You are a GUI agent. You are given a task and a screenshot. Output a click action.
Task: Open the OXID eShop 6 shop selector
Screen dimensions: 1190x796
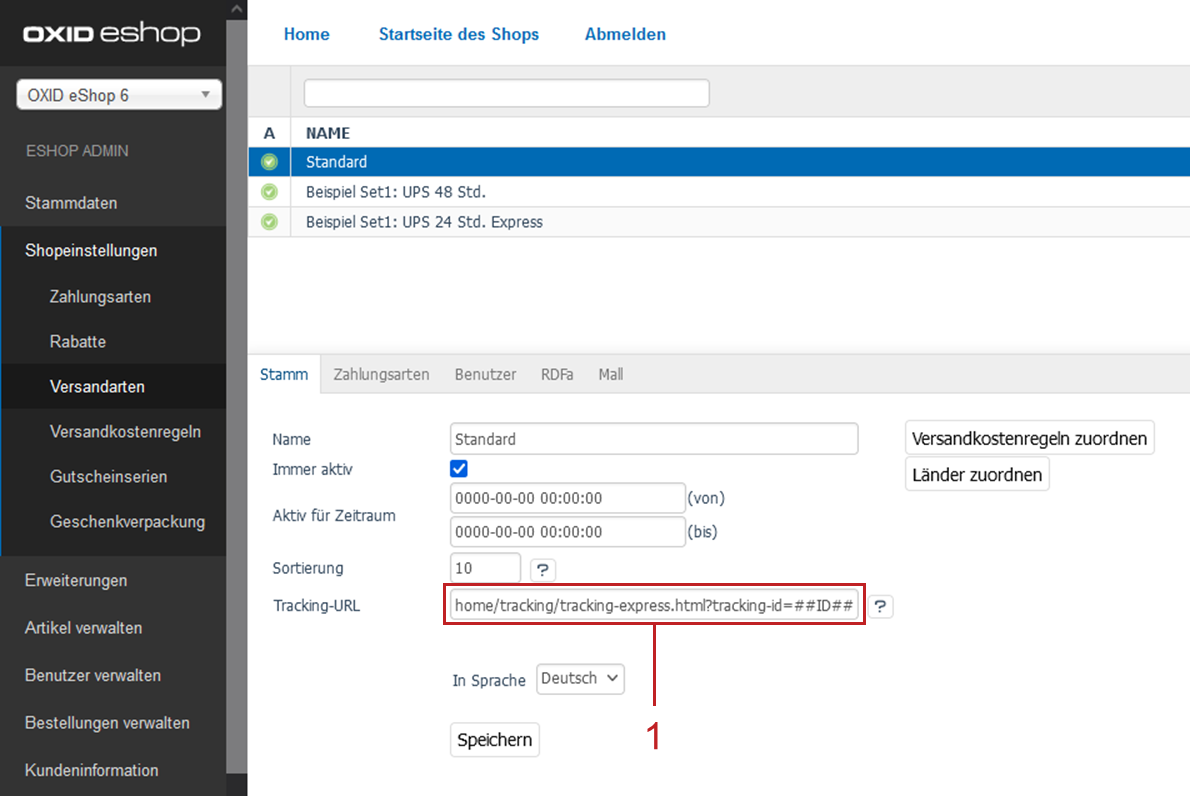(x=119, y=96)
